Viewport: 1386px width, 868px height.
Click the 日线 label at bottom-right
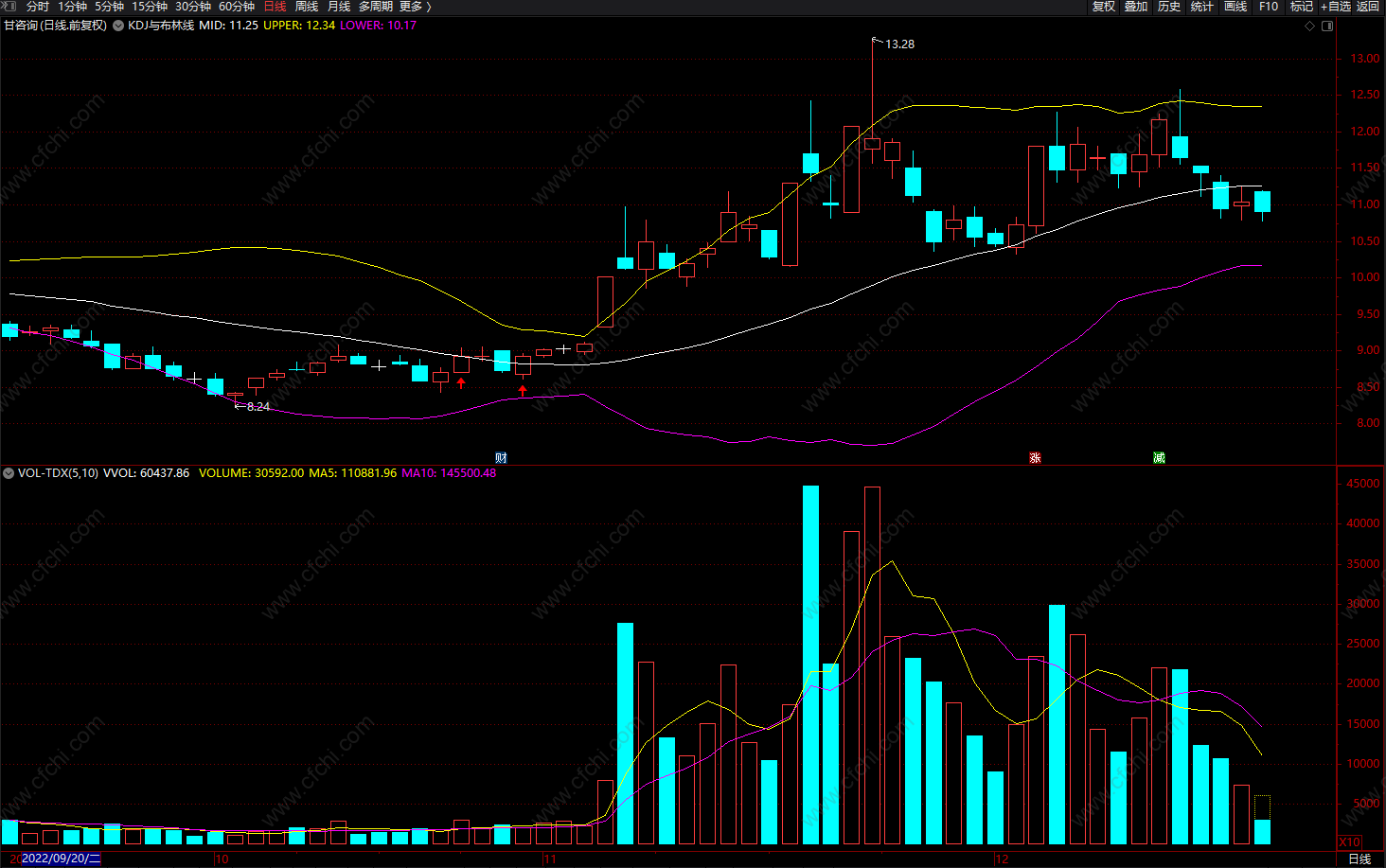(1359, 859)
